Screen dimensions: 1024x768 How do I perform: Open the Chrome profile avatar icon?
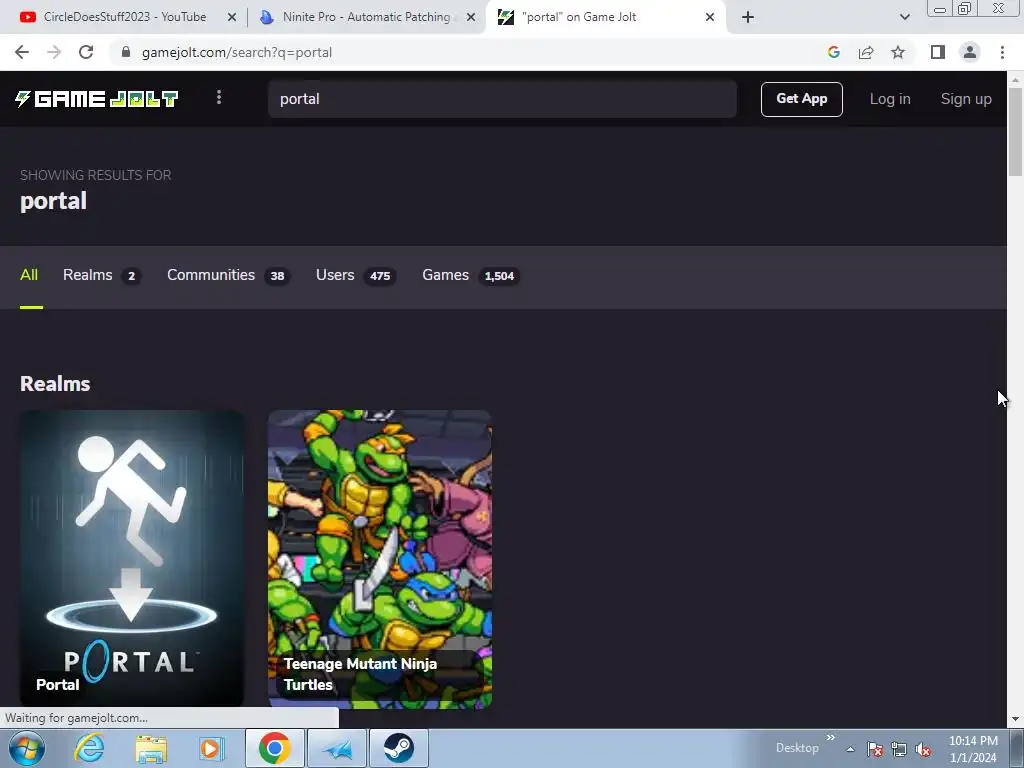[x=970, y=52]
